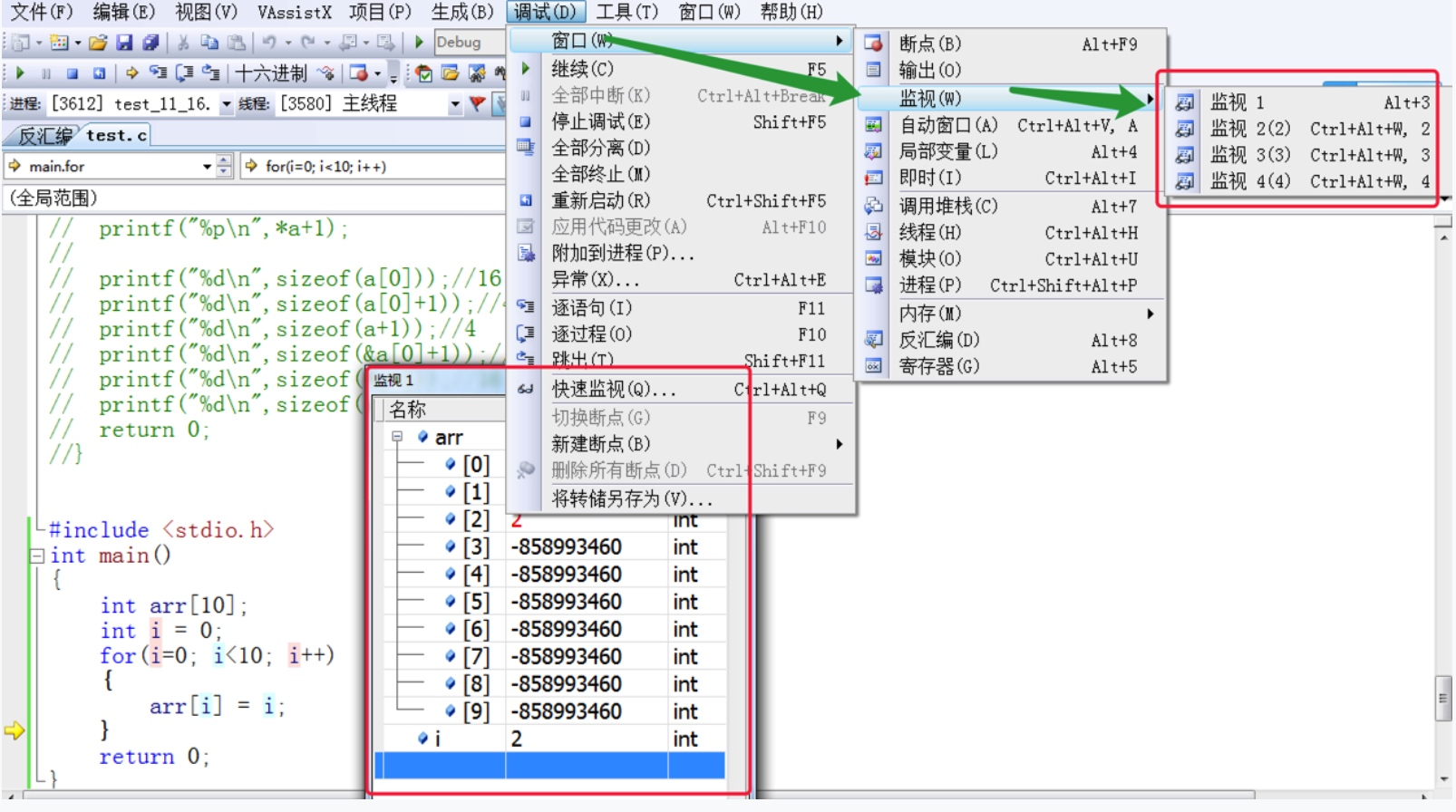Click the Stop Debugging square icon
The height and width of the screenshot is (812, 1456).
[x=73, y=73]
